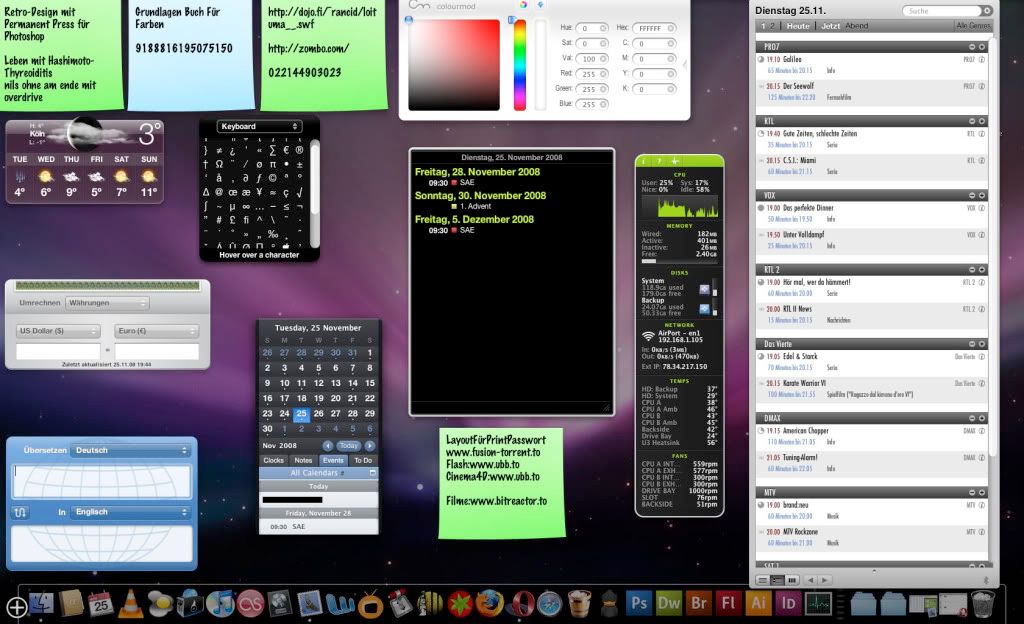Viewport: 1024px width, 624px height.
Task: Collapse the PRO7 channel section
Action: click(971, 47)
